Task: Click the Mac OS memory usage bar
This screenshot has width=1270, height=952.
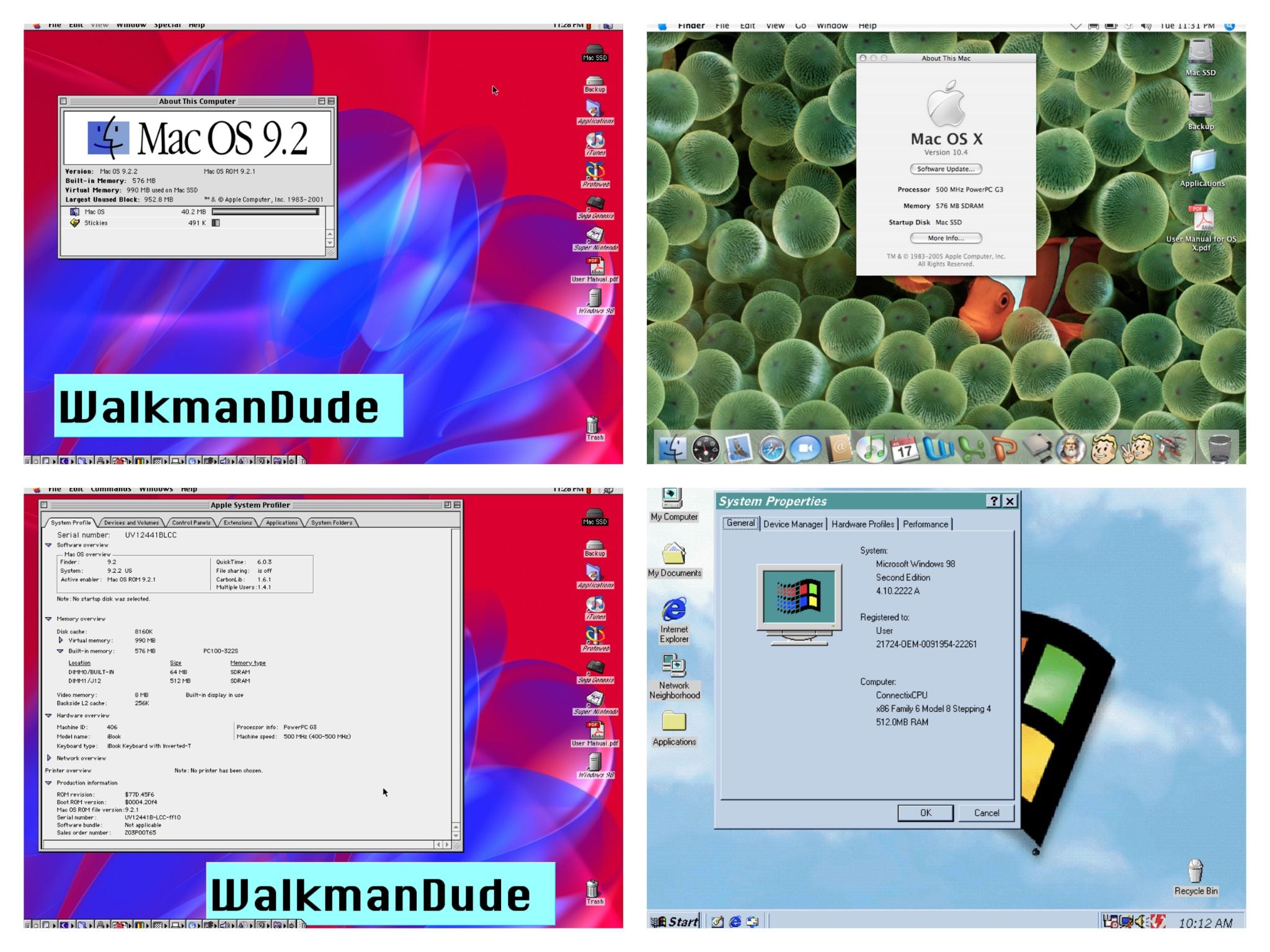Action: tap(265, 212)
